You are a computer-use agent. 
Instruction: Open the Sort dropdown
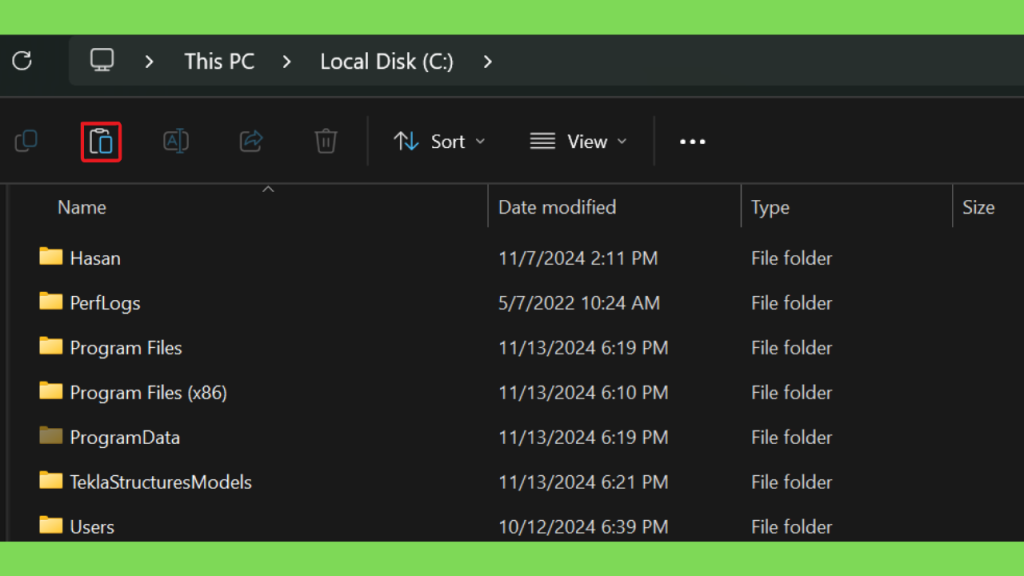(x=440, y=142)
